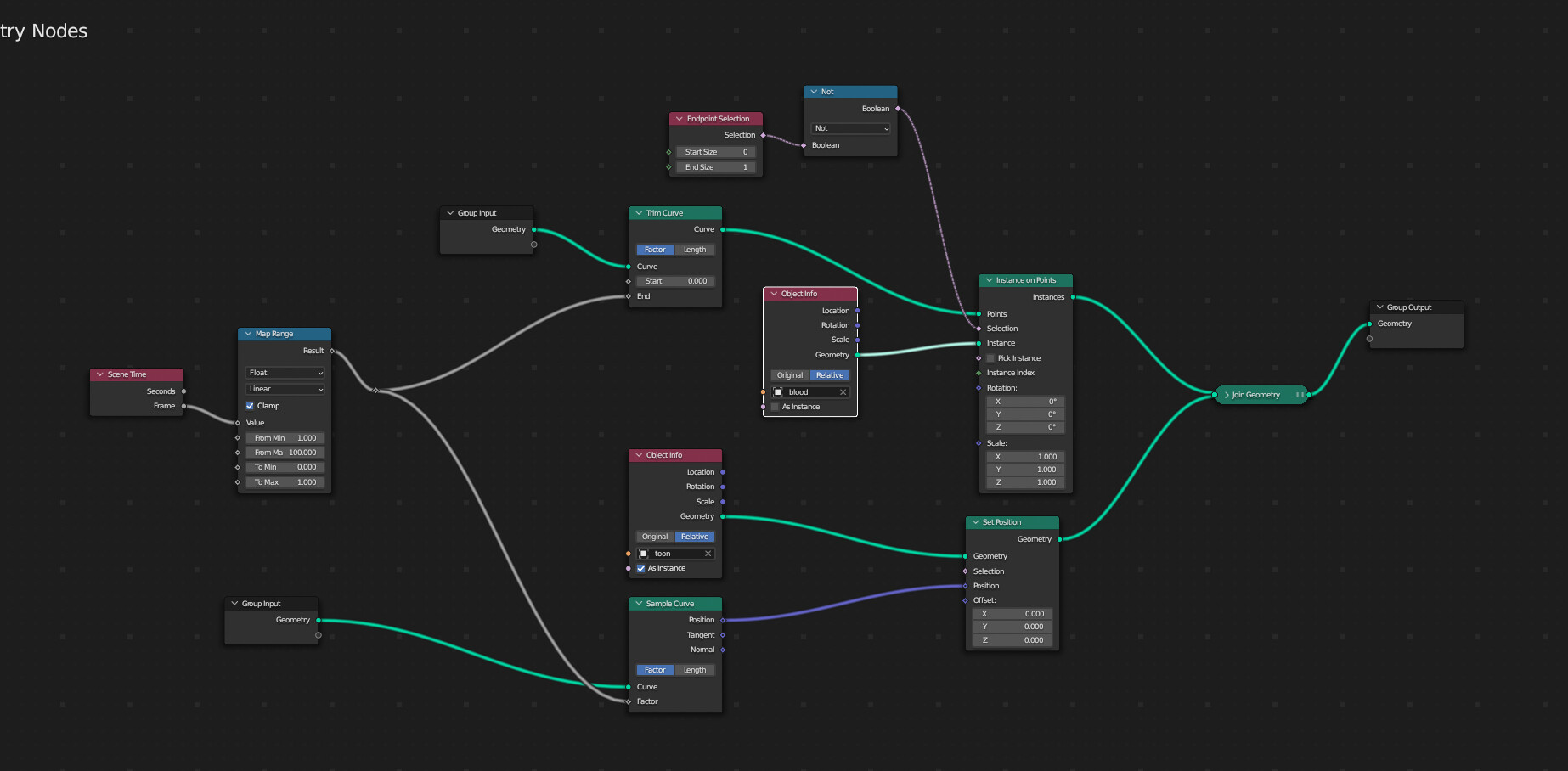Clear the blood object with its X icon
1568x771 pixels.
[x=843, y=392]
